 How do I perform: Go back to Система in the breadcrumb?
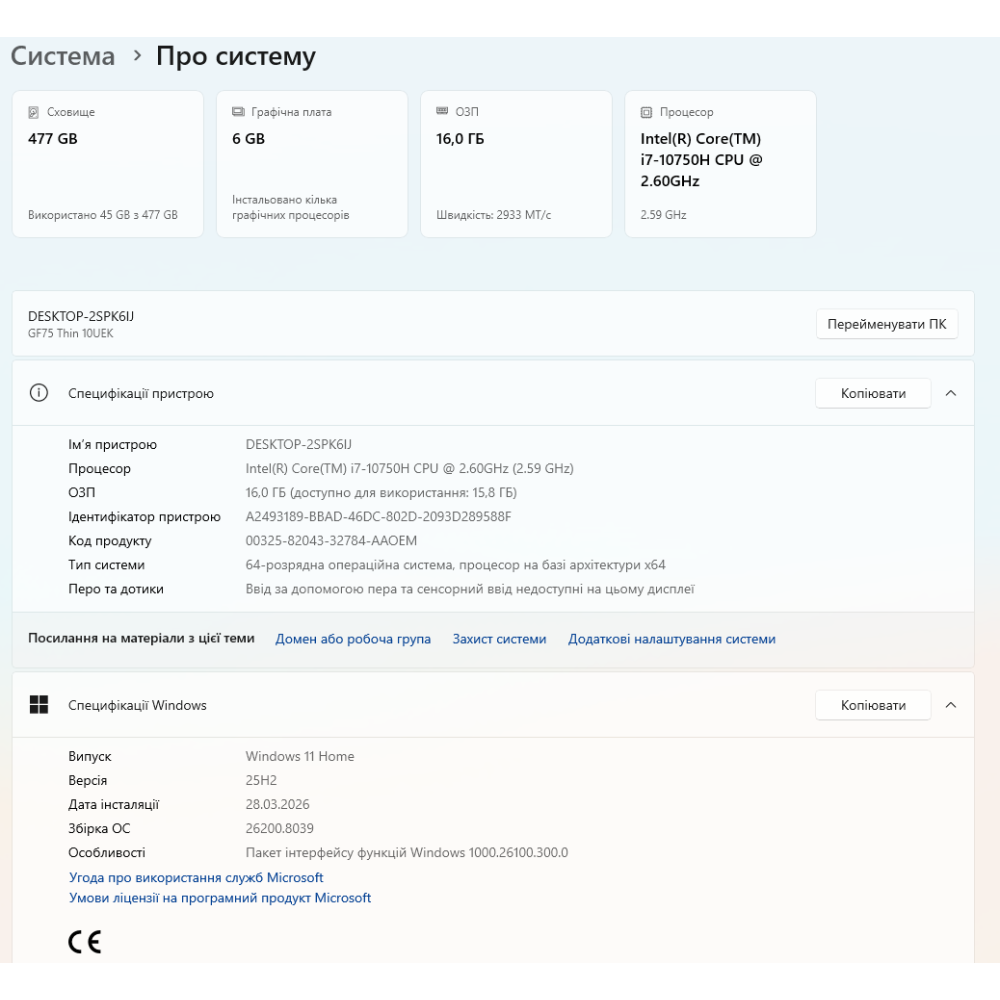[x=63, y=57]
